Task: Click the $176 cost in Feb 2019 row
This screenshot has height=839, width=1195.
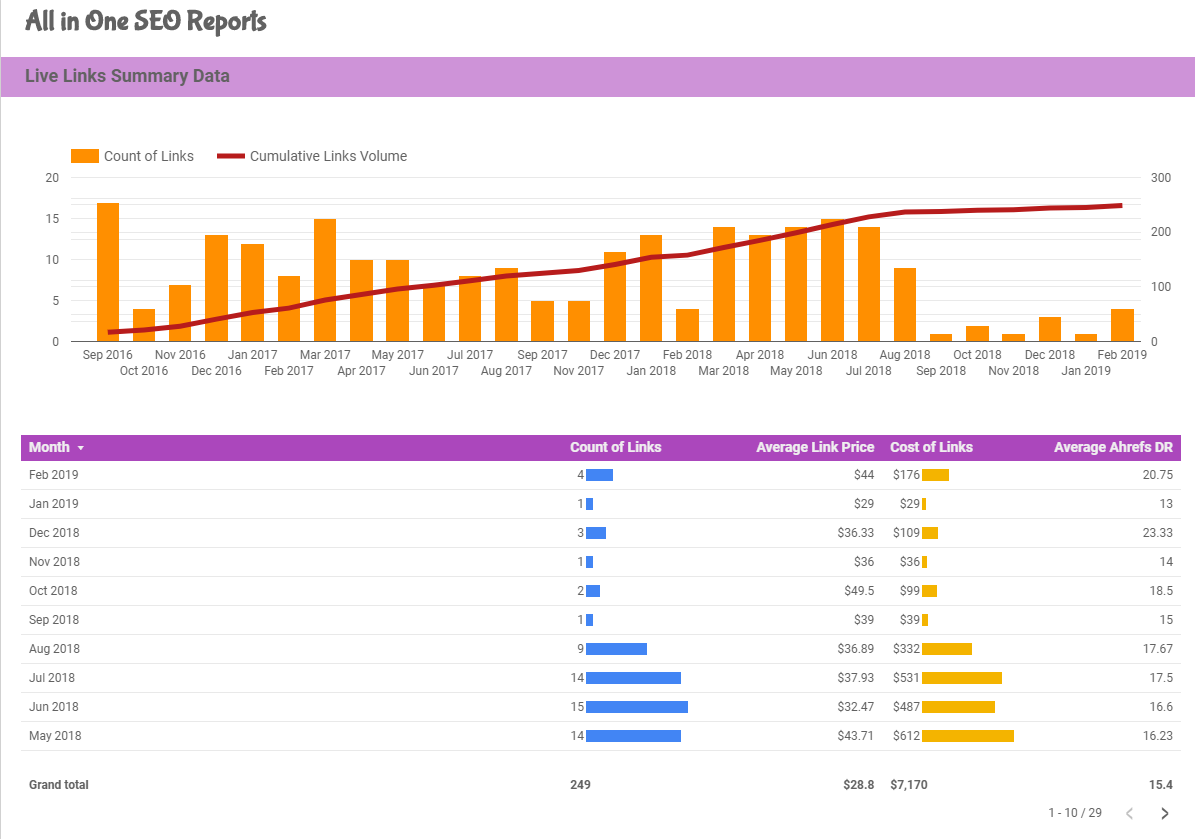Action: [x=906, y=475]
